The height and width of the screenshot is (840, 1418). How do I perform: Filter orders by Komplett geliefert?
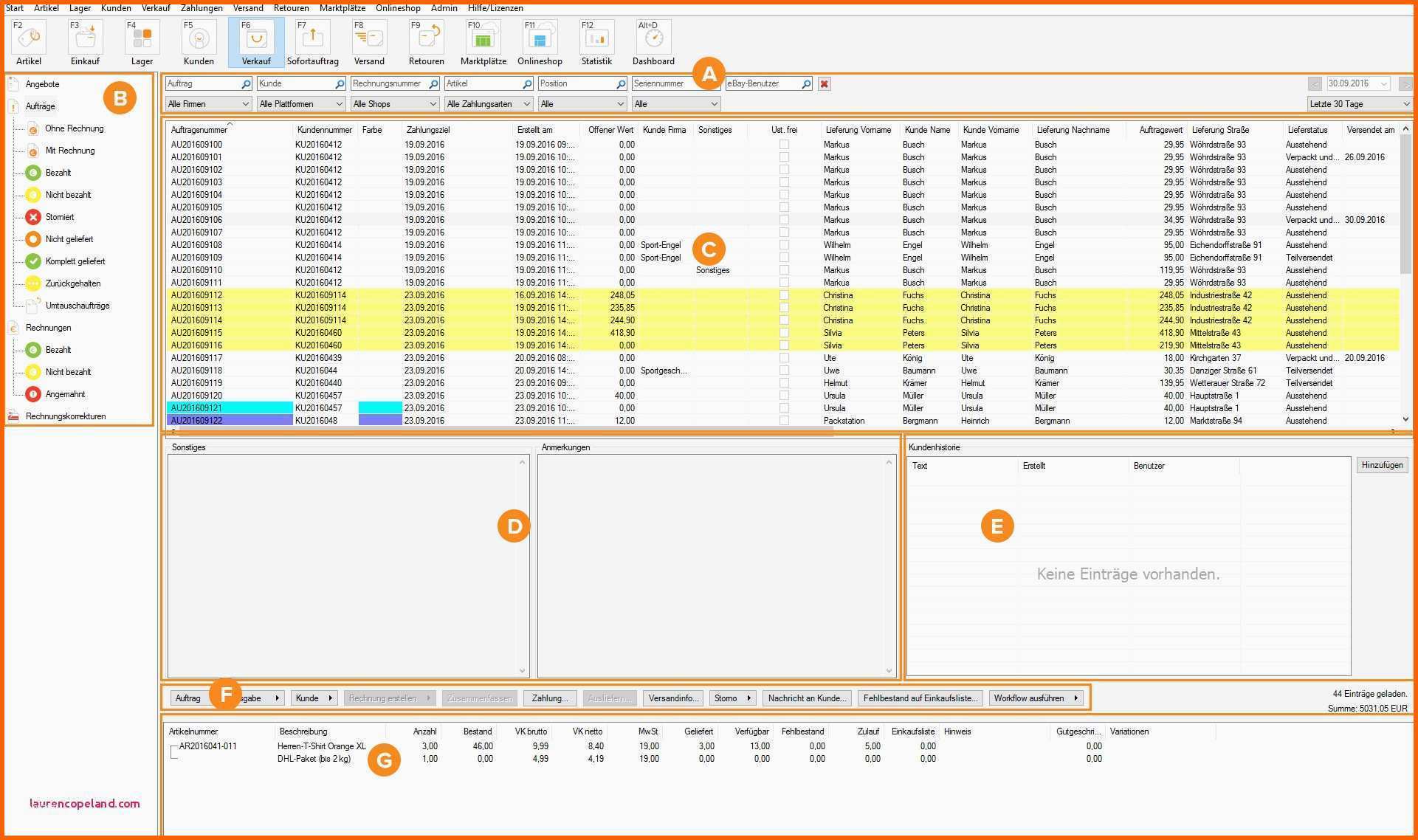[x=66, y=261]
